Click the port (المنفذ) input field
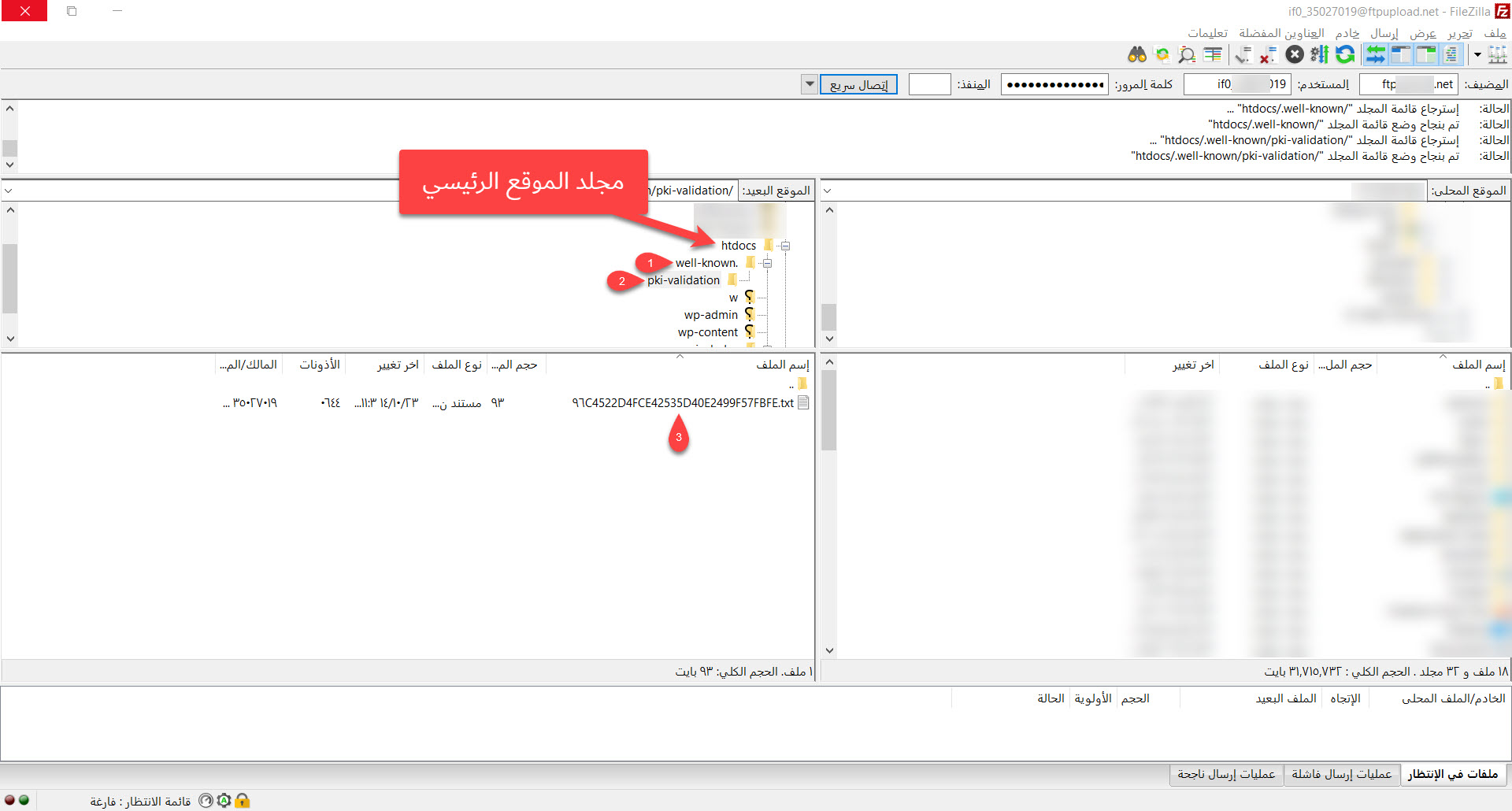1512x811 pixels. [x=929, y=84]
